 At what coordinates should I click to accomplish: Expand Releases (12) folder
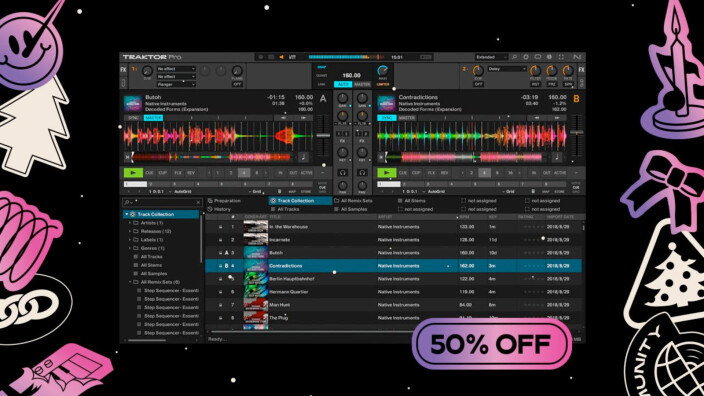pos(131,231)
